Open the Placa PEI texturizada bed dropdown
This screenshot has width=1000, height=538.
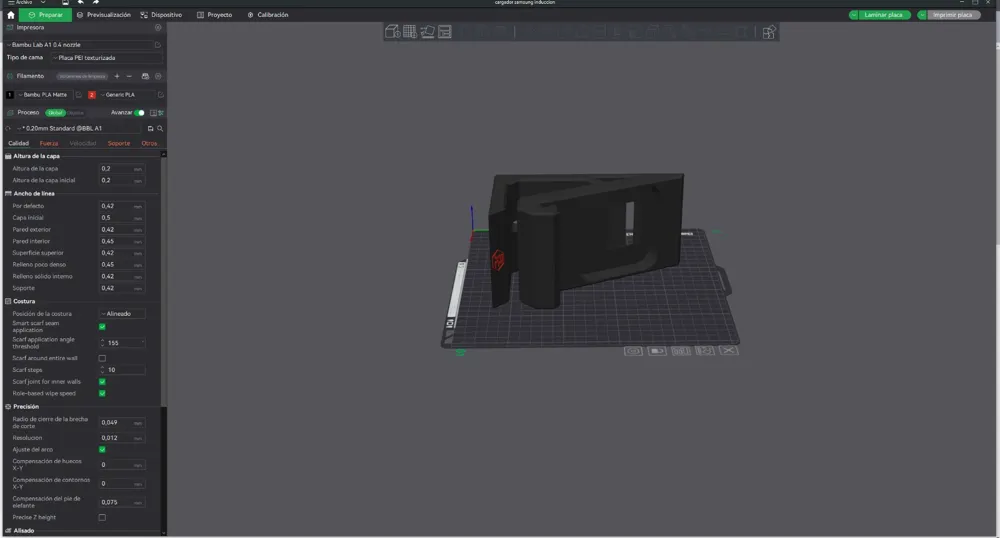coord(107,57)
